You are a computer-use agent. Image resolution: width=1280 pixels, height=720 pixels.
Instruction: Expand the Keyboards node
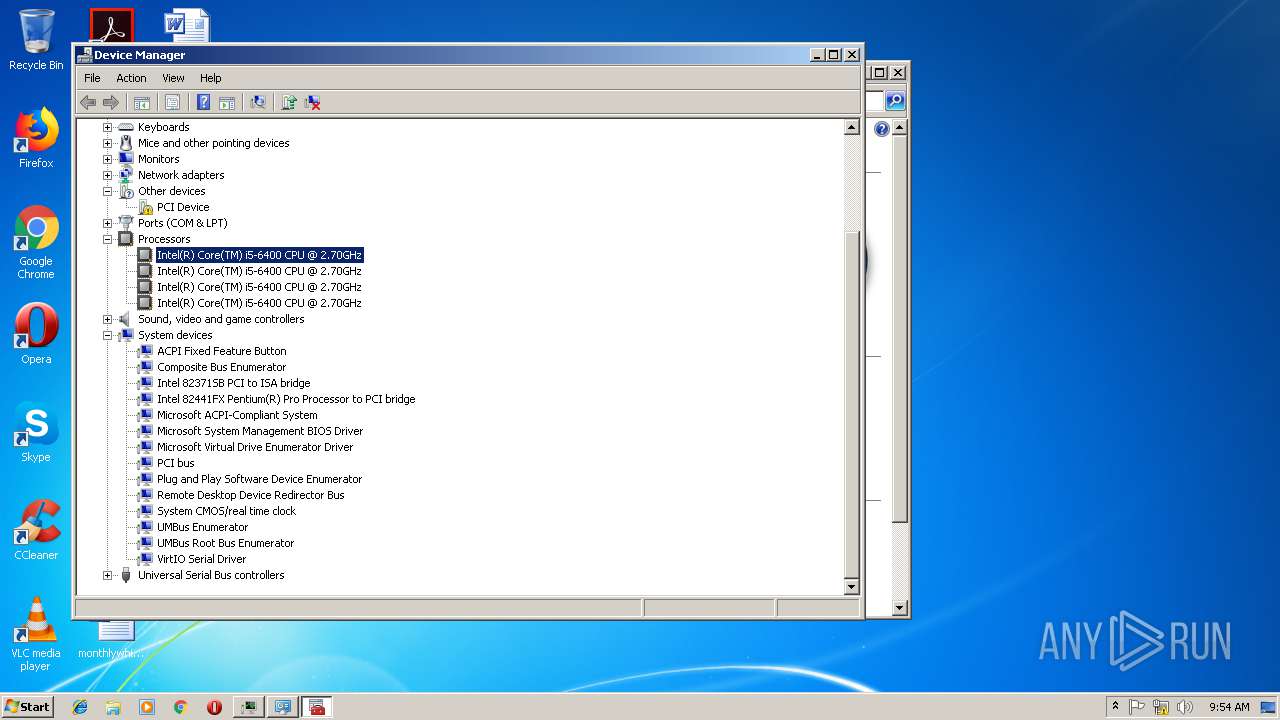coord(108,127)
